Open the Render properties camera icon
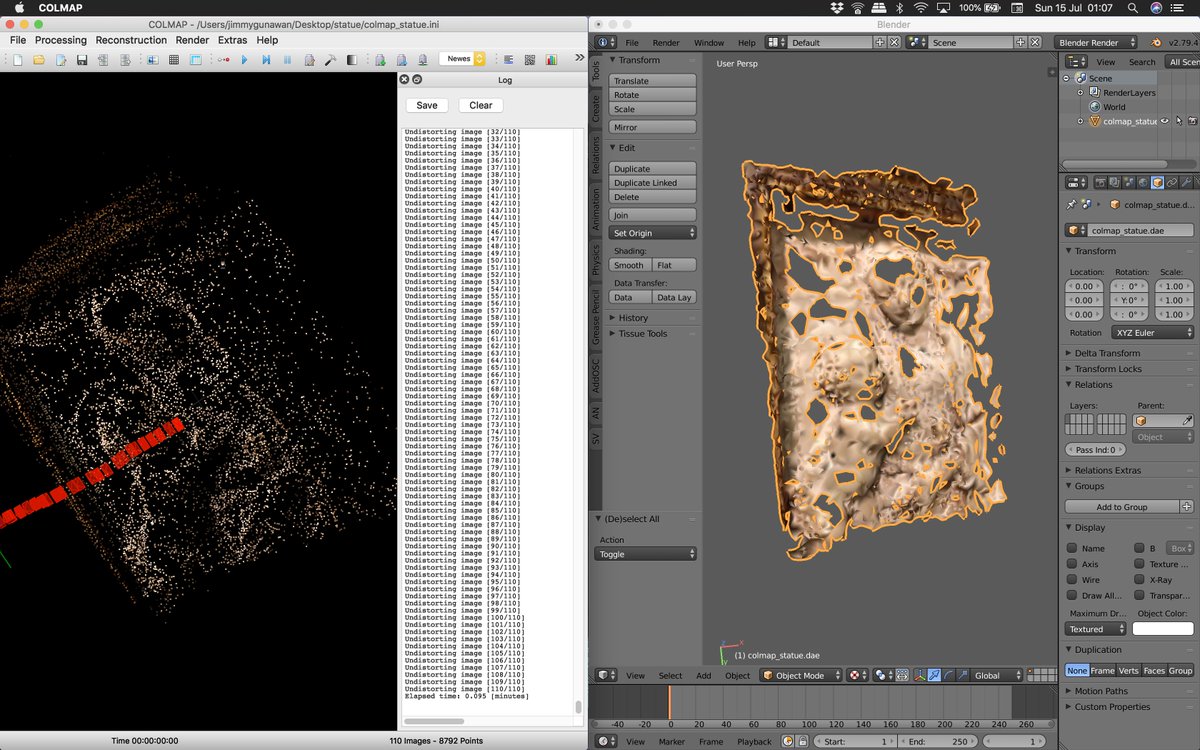Screen dimensions: 1200x750 (1101, 182)
